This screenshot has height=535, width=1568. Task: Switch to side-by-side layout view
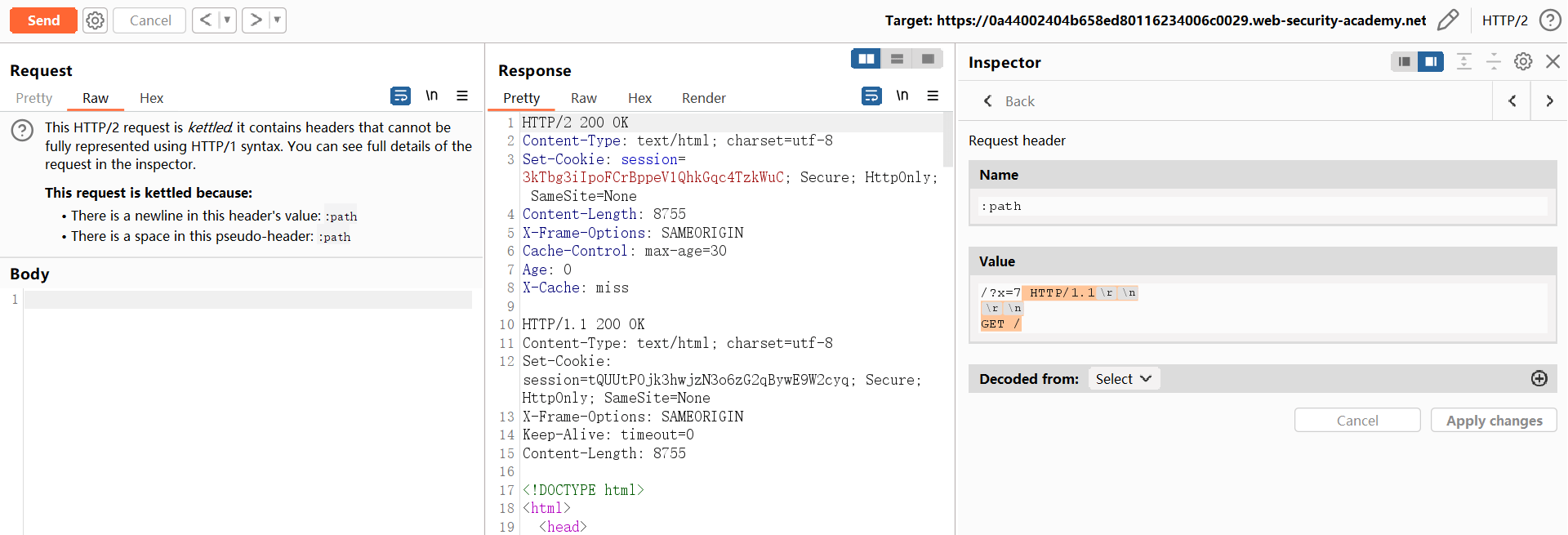866,59
